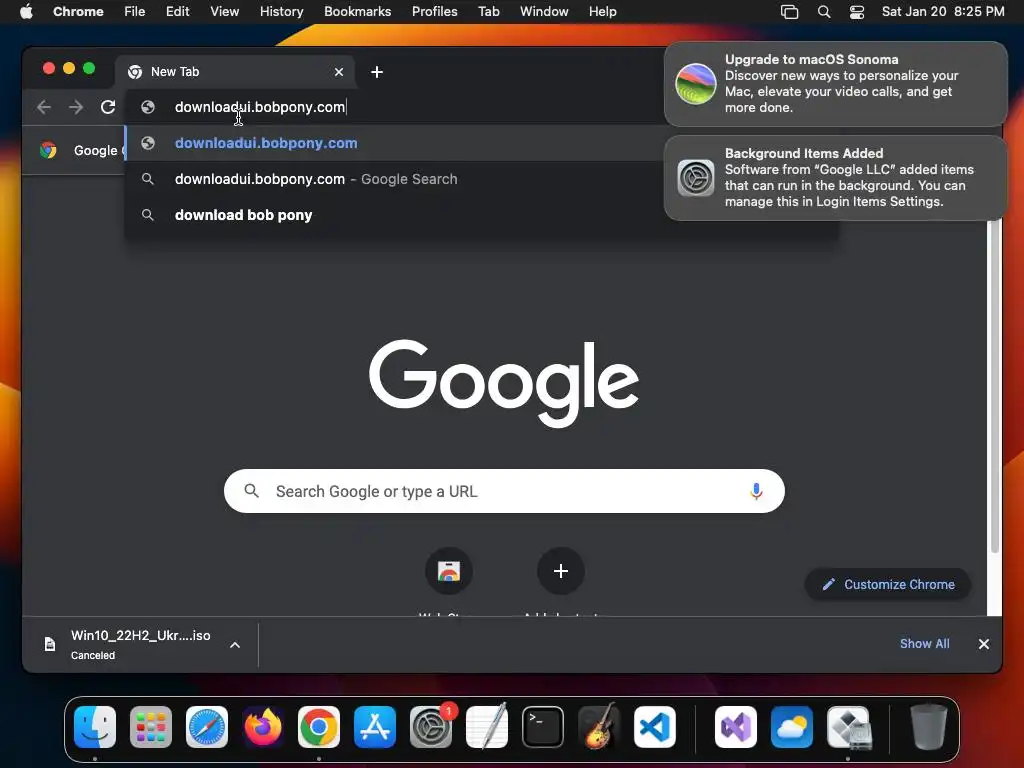1024x768 pixels.
Task: Go forward with the forward arrow
Action: pos(76,106)
